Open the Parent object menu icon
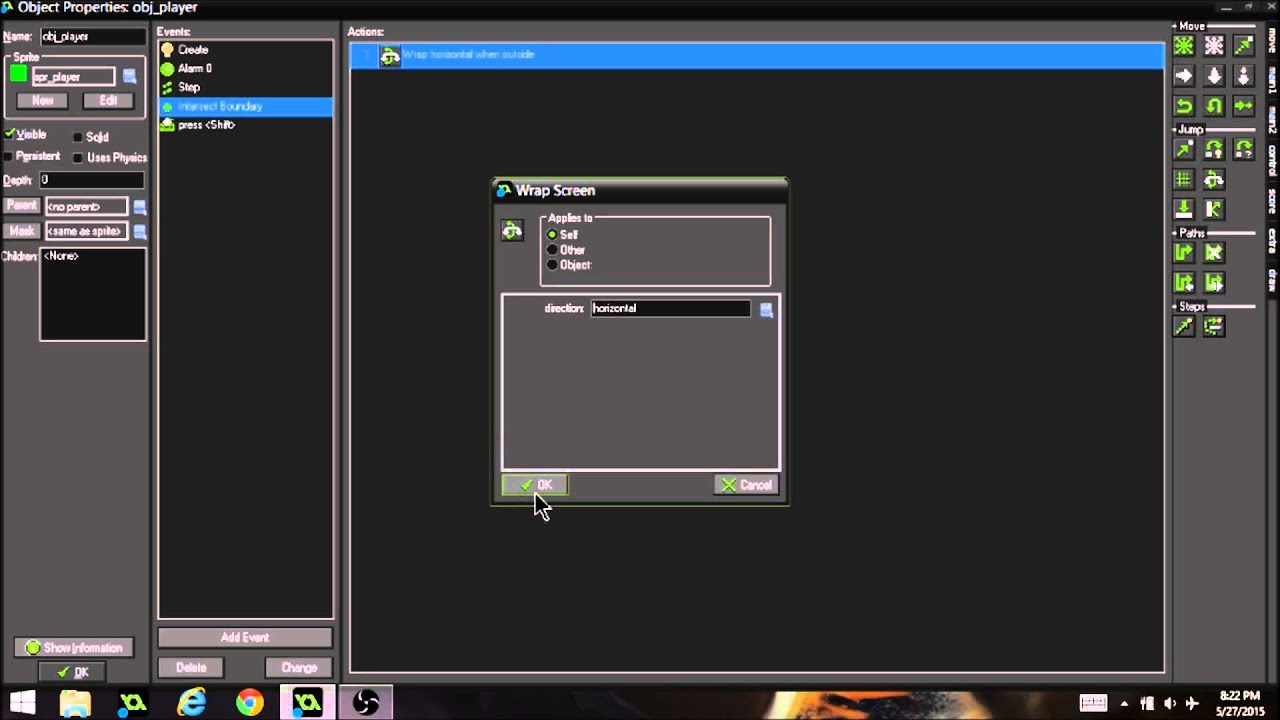Screen dimensions: 1280x720 (x=140, y=207)
